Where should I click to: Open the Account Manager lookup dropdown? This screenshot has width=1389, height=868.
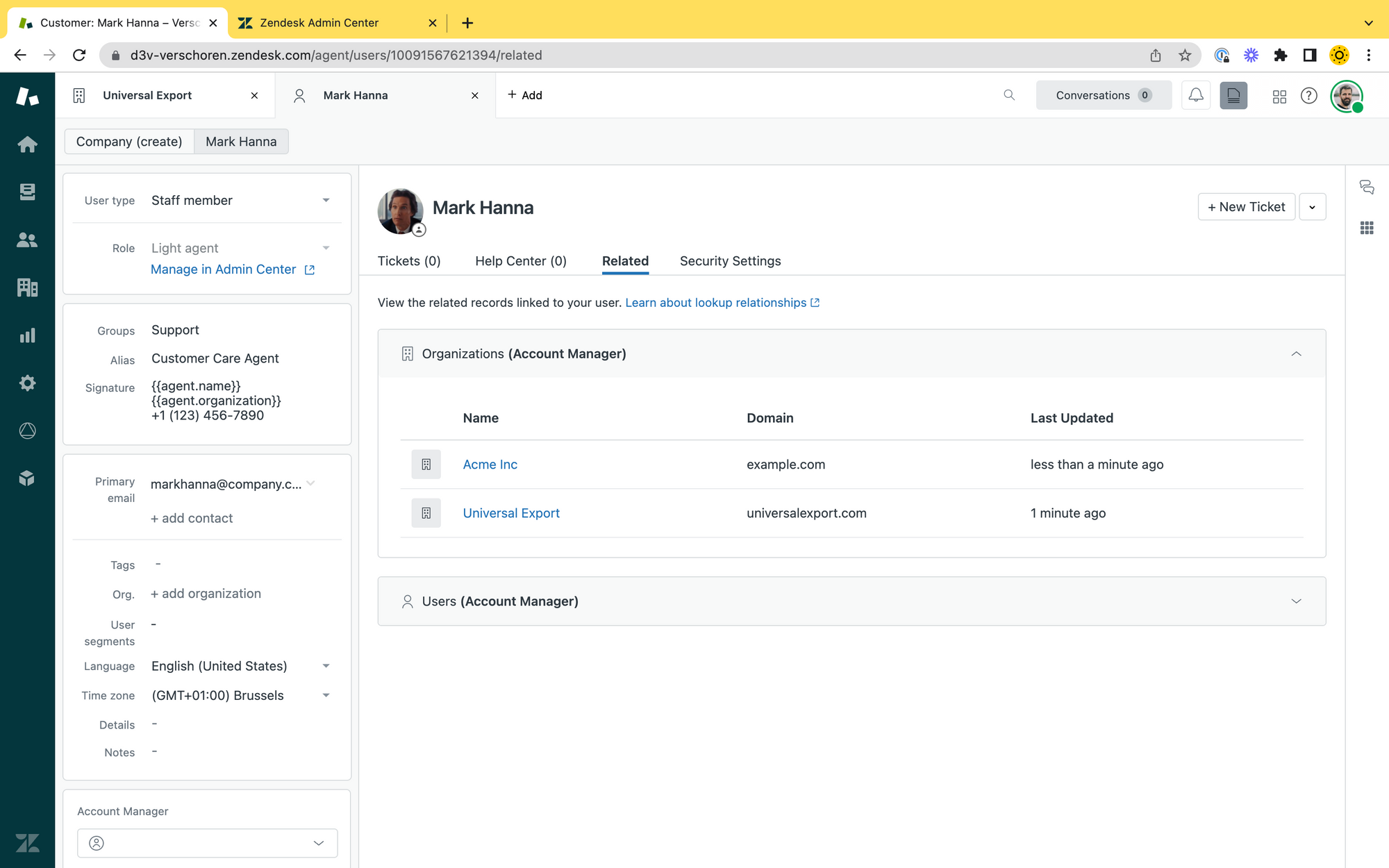208,843
